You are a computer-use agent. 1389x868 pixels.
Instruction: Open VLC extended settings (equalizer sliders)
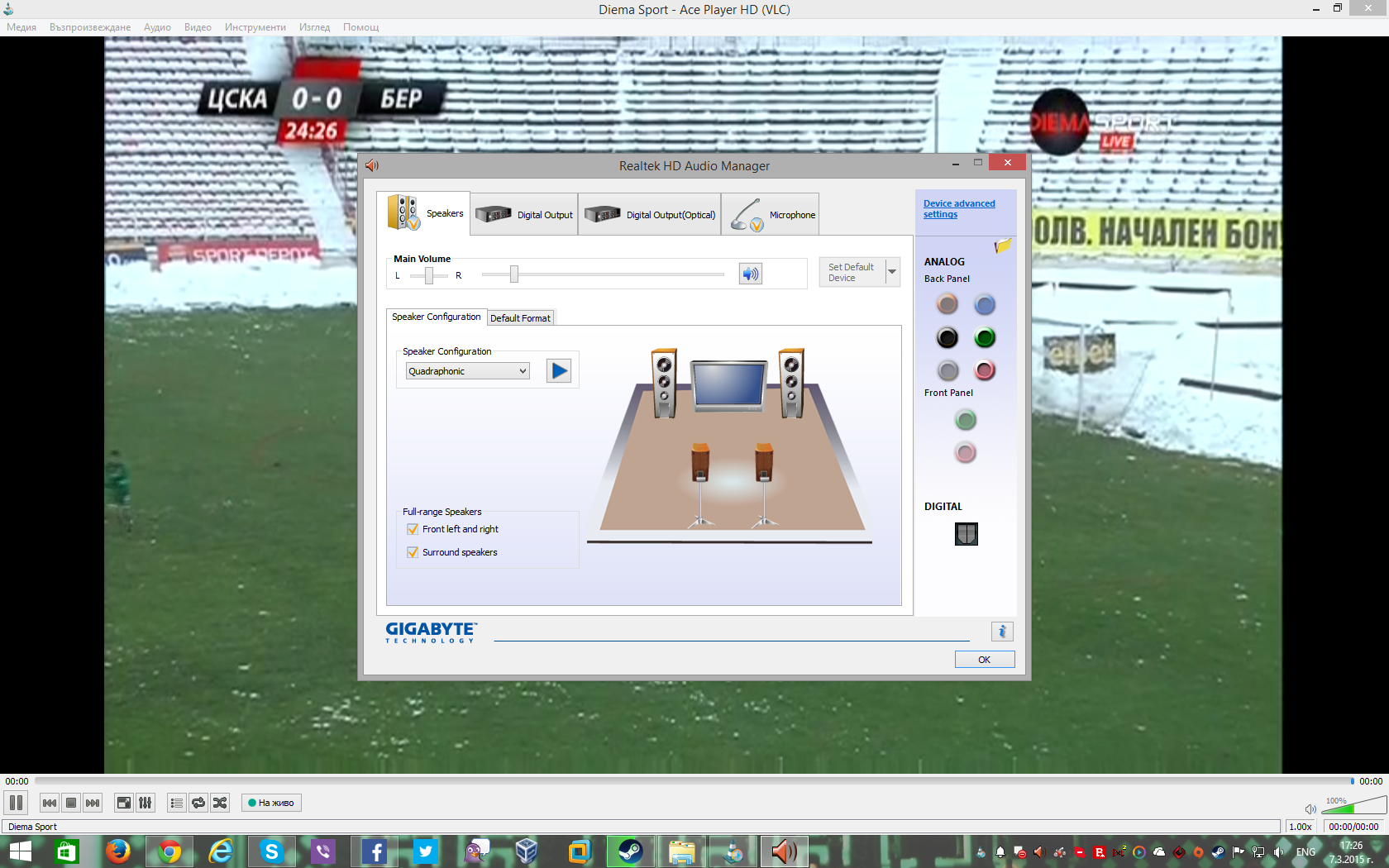(x=146, y=803)
